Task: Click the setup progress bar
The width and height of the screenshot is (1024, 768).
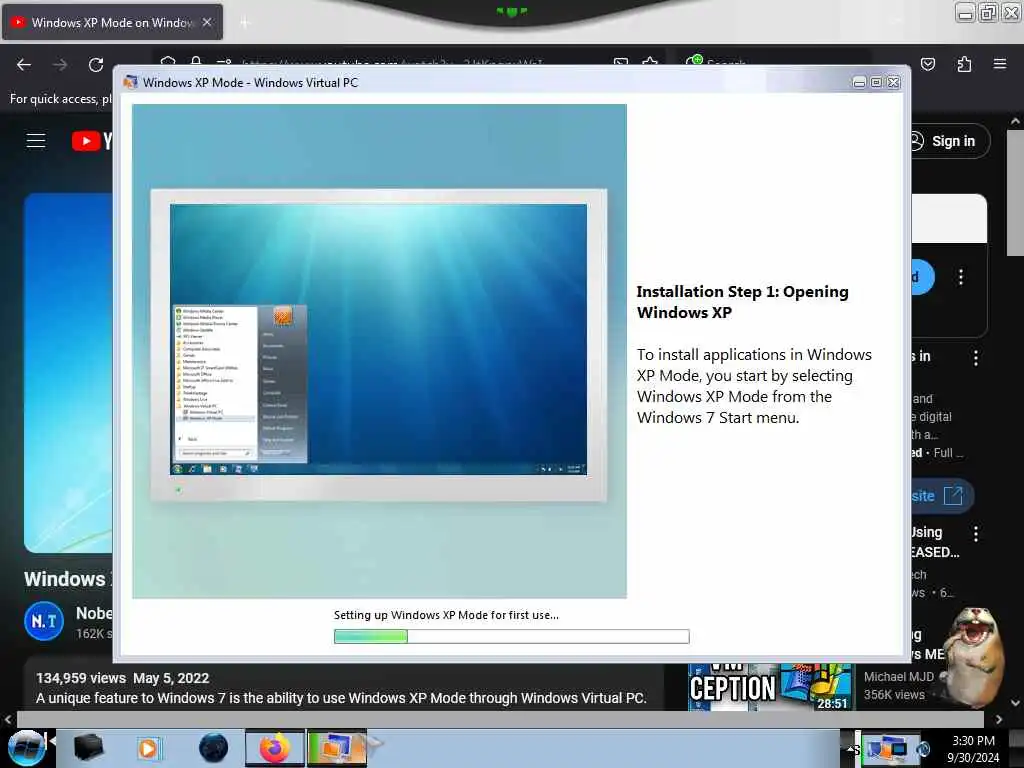Action: pos(511,636)
